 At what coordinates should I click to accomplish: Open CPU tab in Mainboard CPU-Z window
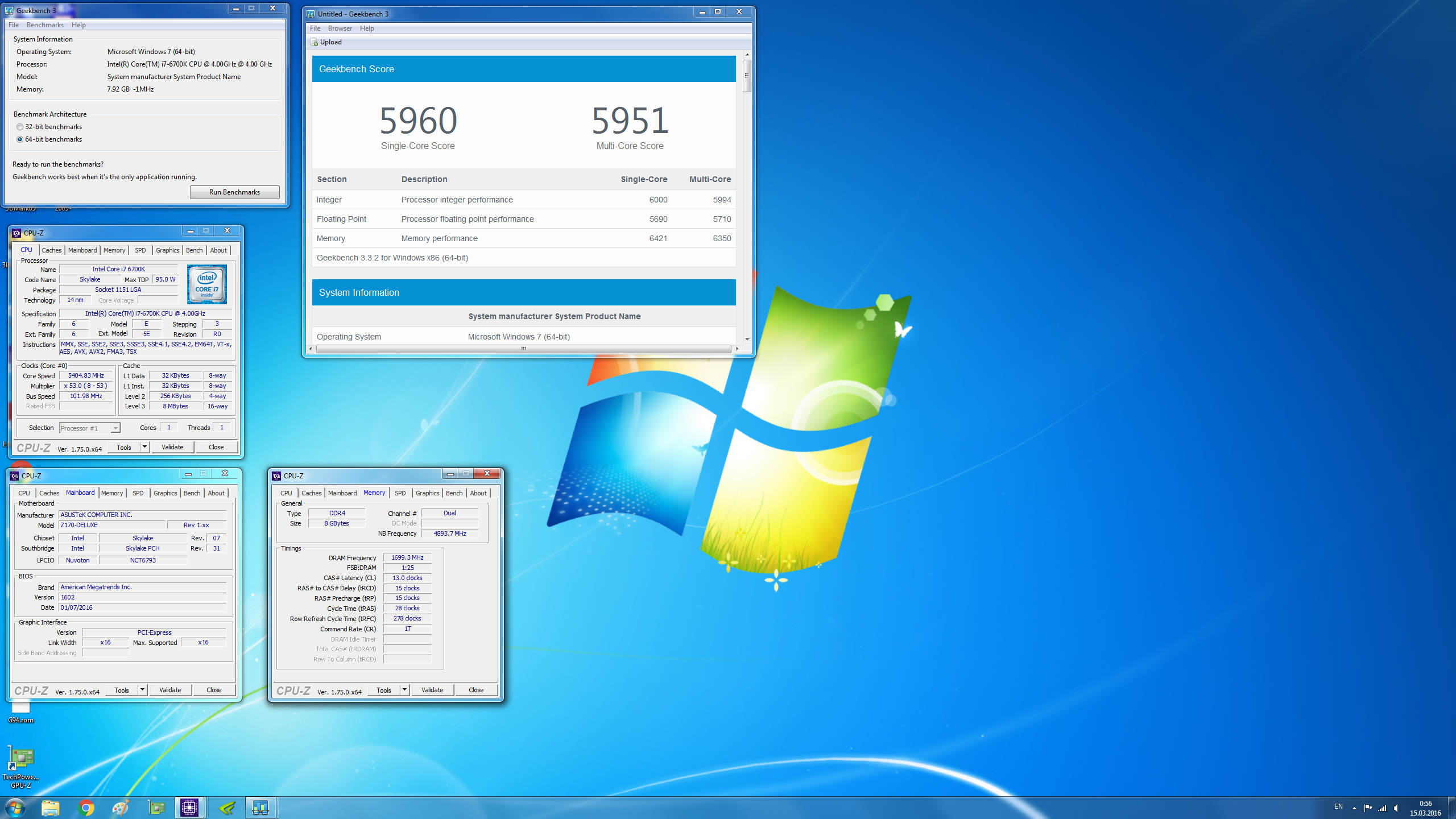click(x=24, y=493)
